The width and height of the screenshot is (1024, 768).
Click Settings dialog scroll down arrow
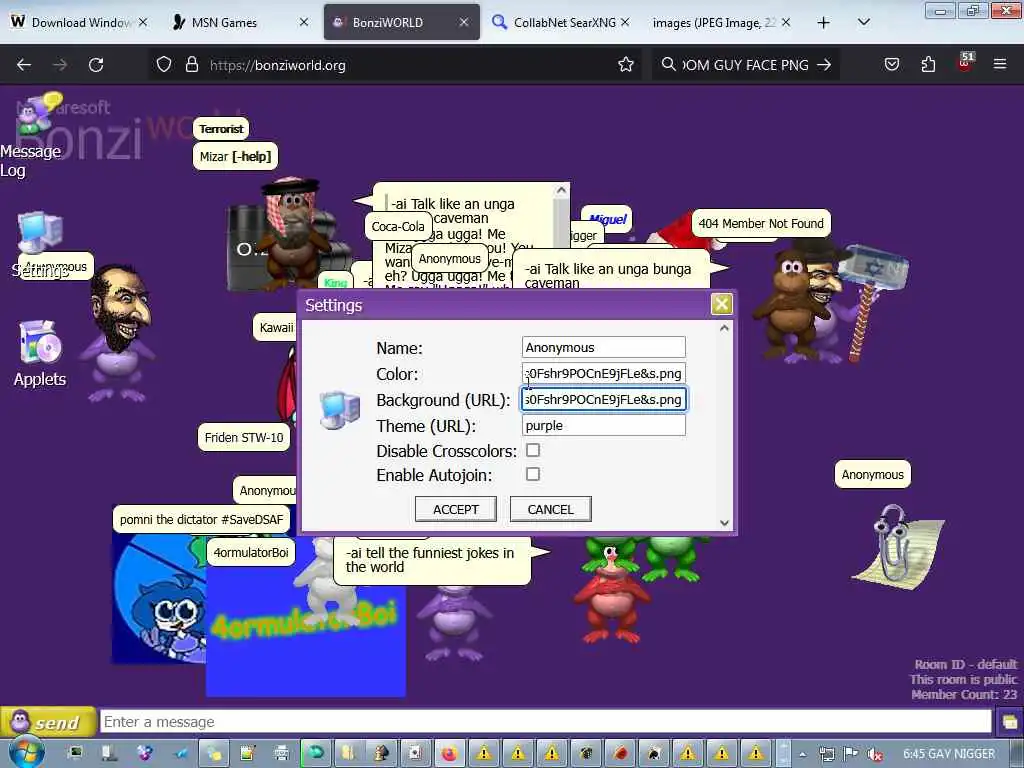coord(724,522)
